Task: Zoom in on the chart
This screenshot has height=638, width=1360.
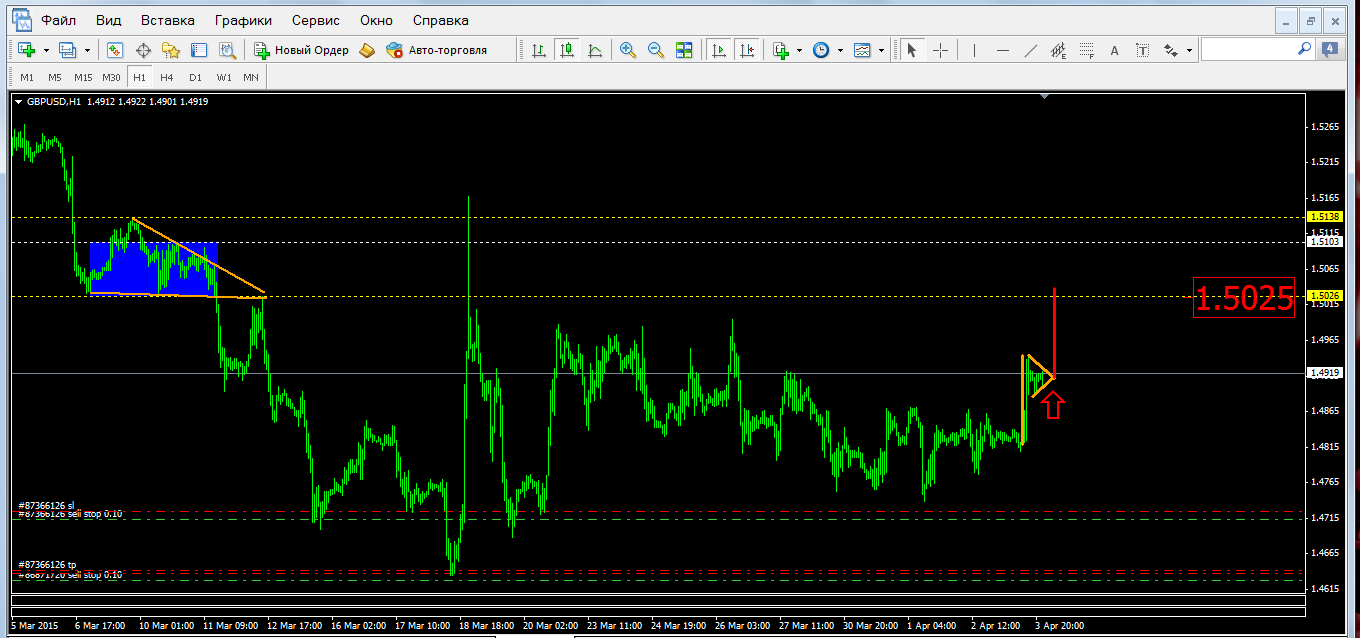Action: click(x=628, y=50)
